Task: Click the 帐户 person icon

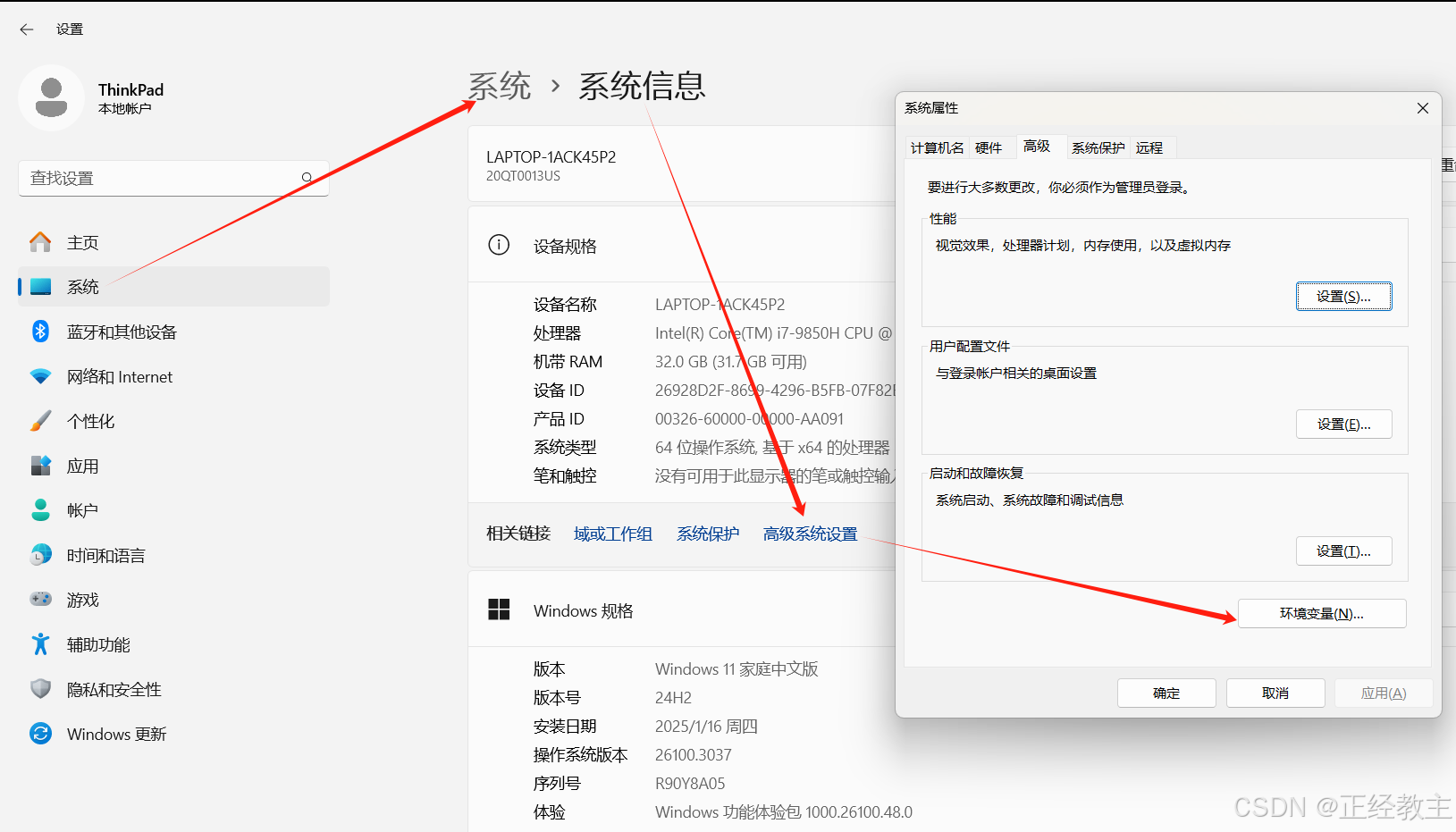Action: point(41,510)
